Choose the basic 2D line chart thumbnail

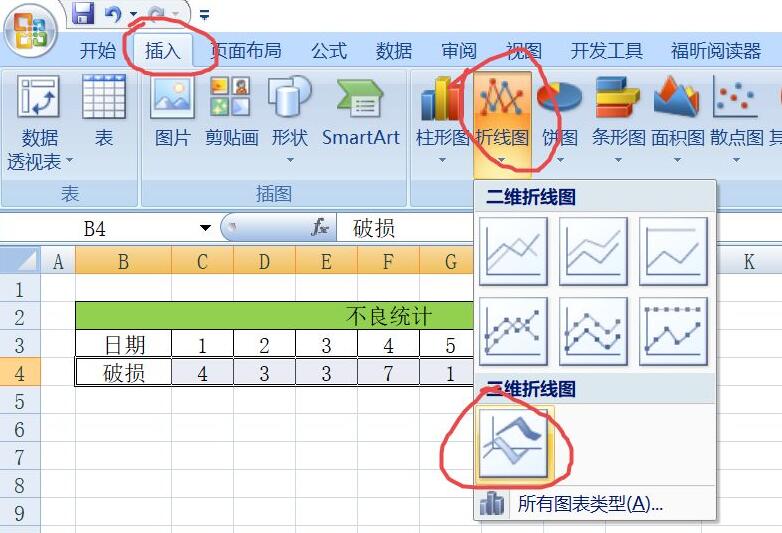tap(513, 251)
